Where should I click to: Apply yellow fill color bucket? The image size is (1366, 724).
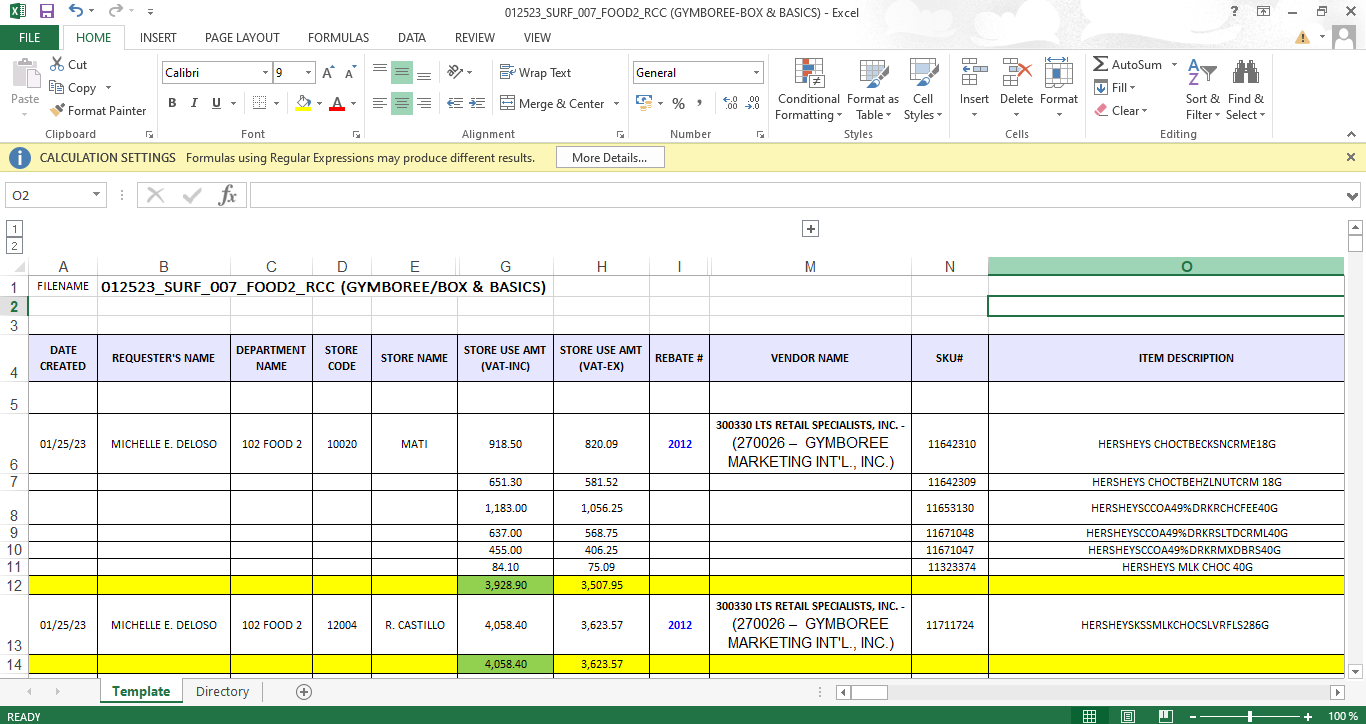click(x=304, y=103)
